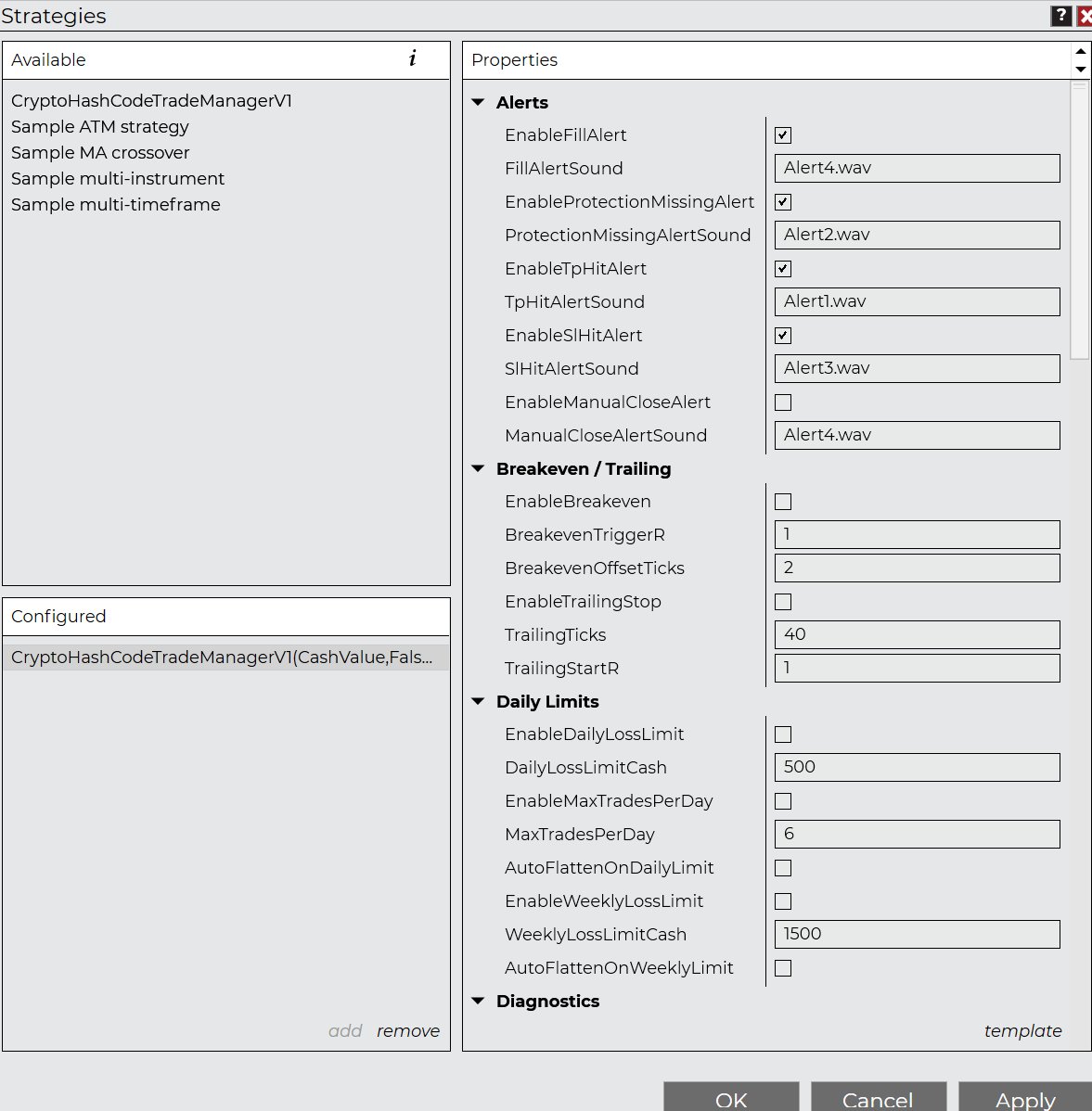The width and height of the screenshot is (1092, 1111).
Task: Uncheck EnableProtectionMissingAlert checkbox
Action: point(783,202)
